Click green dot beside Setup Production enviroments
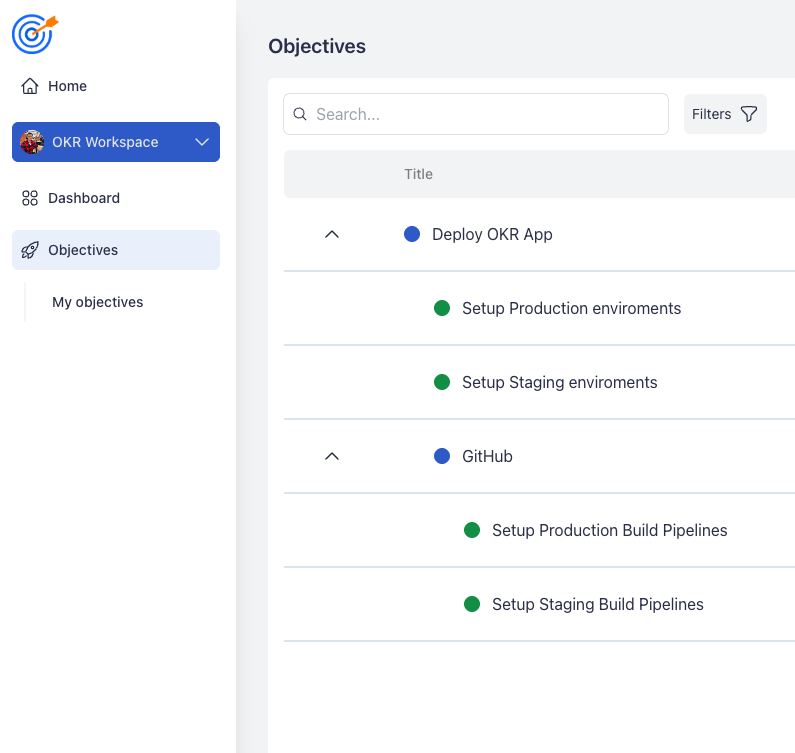The width and height of the screenshot is (795, 753). click(x=442, y=308)
